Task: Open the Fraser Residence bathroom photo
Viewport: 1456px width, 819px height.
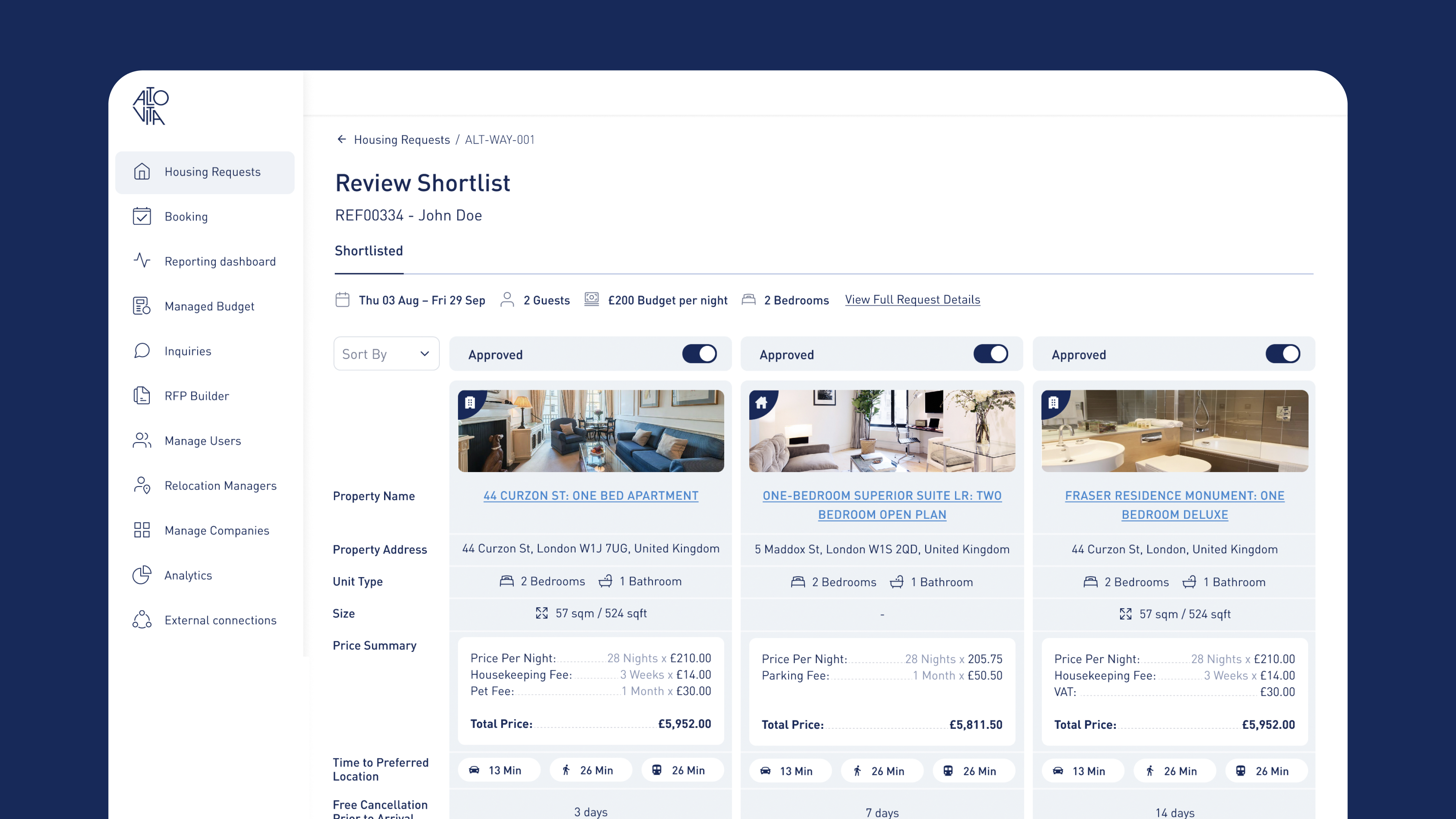Action: [x=1175, y=431]
